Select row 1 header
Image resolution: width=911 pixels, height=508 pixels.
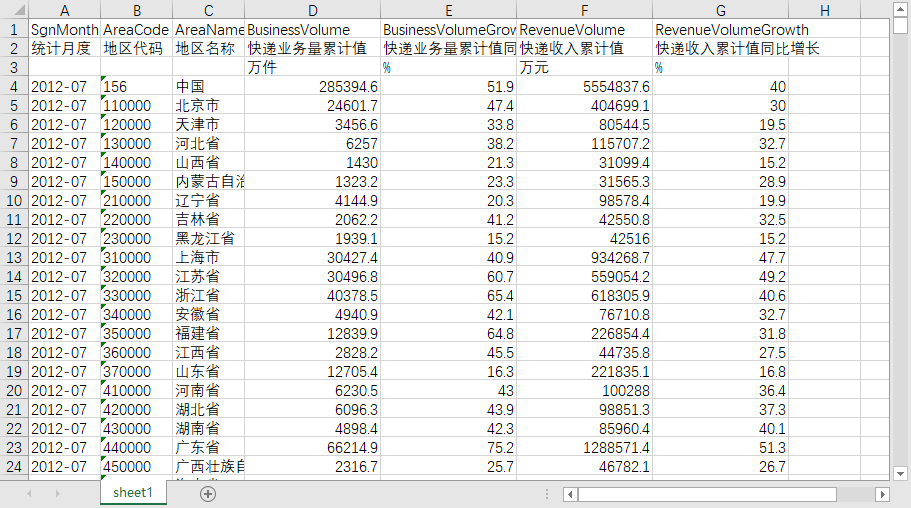(15, 30)
